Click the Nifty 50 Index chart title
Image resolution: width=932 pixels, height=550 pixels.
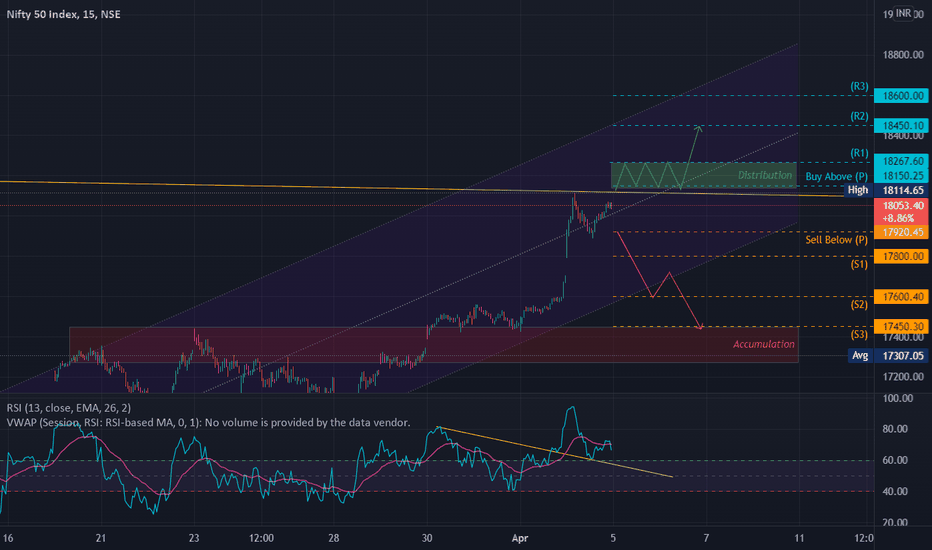click(x=64, y=14)
